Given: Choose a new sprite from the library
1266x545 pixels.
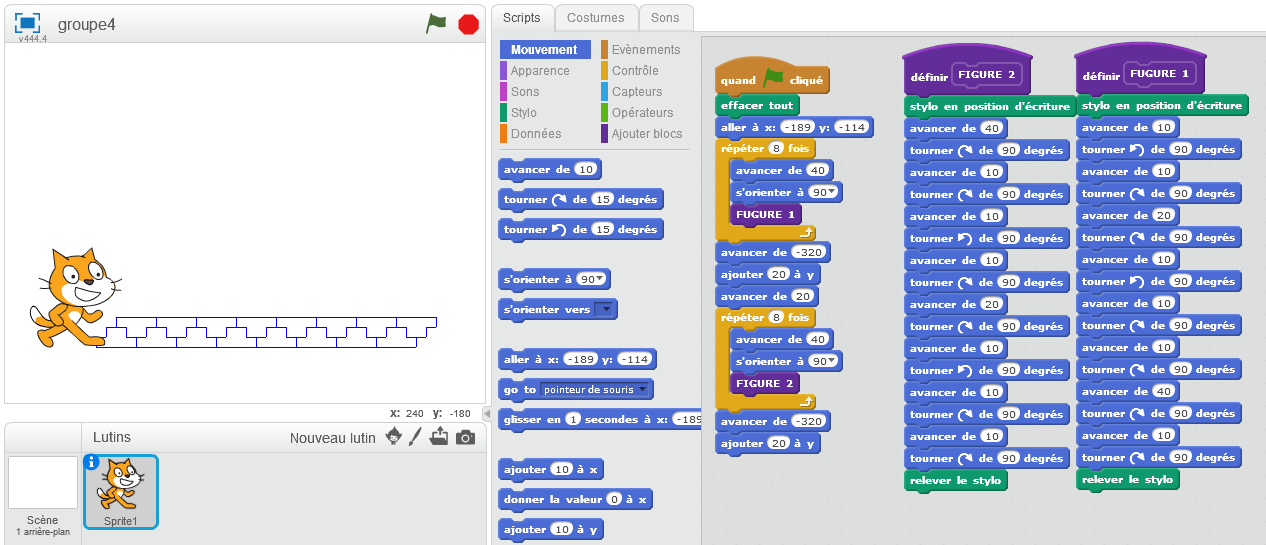Looking at the screenshot, I should [394, 437].
